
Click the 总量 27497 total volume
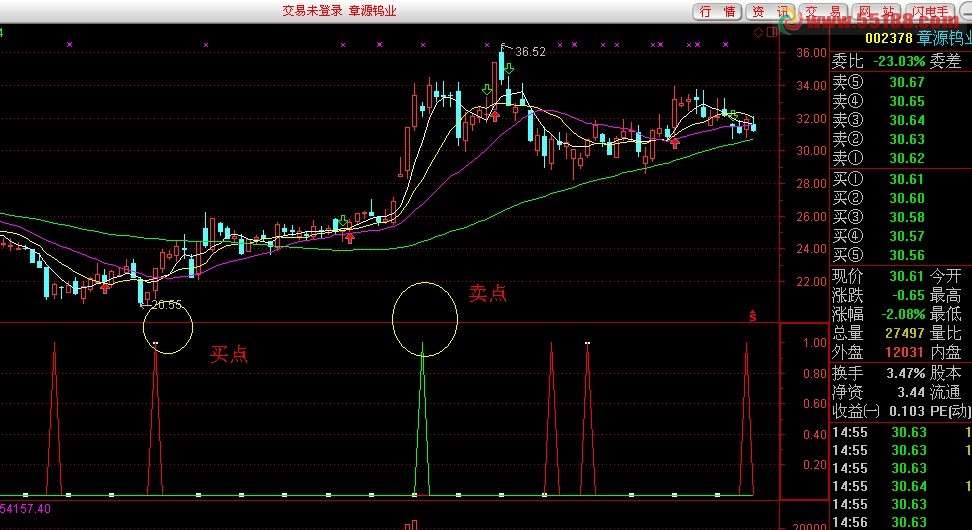[x=905, y=333]
